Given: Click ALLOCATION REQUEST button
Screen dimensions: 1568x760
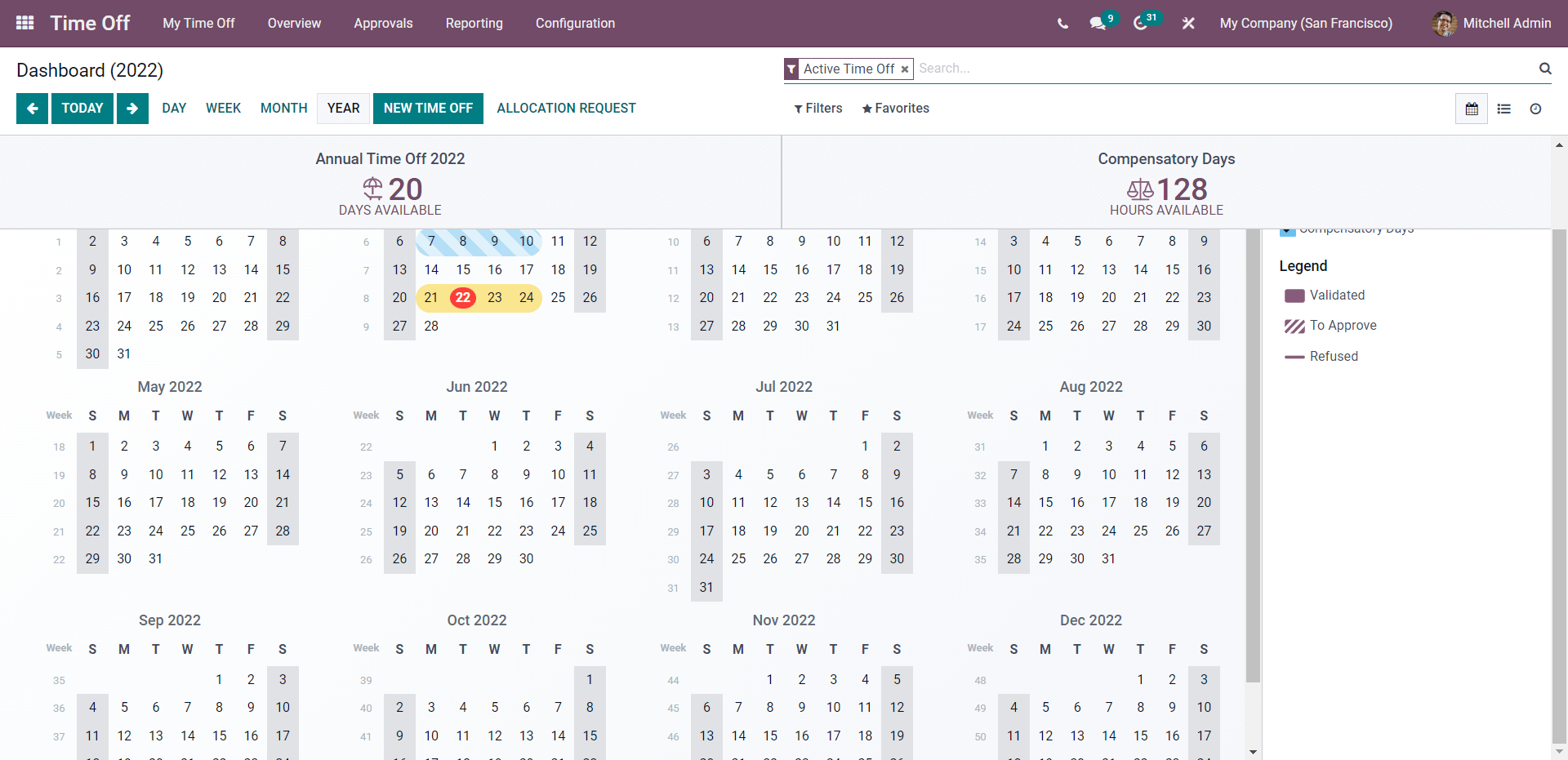Looking at the screenshot, I should 566,109.
